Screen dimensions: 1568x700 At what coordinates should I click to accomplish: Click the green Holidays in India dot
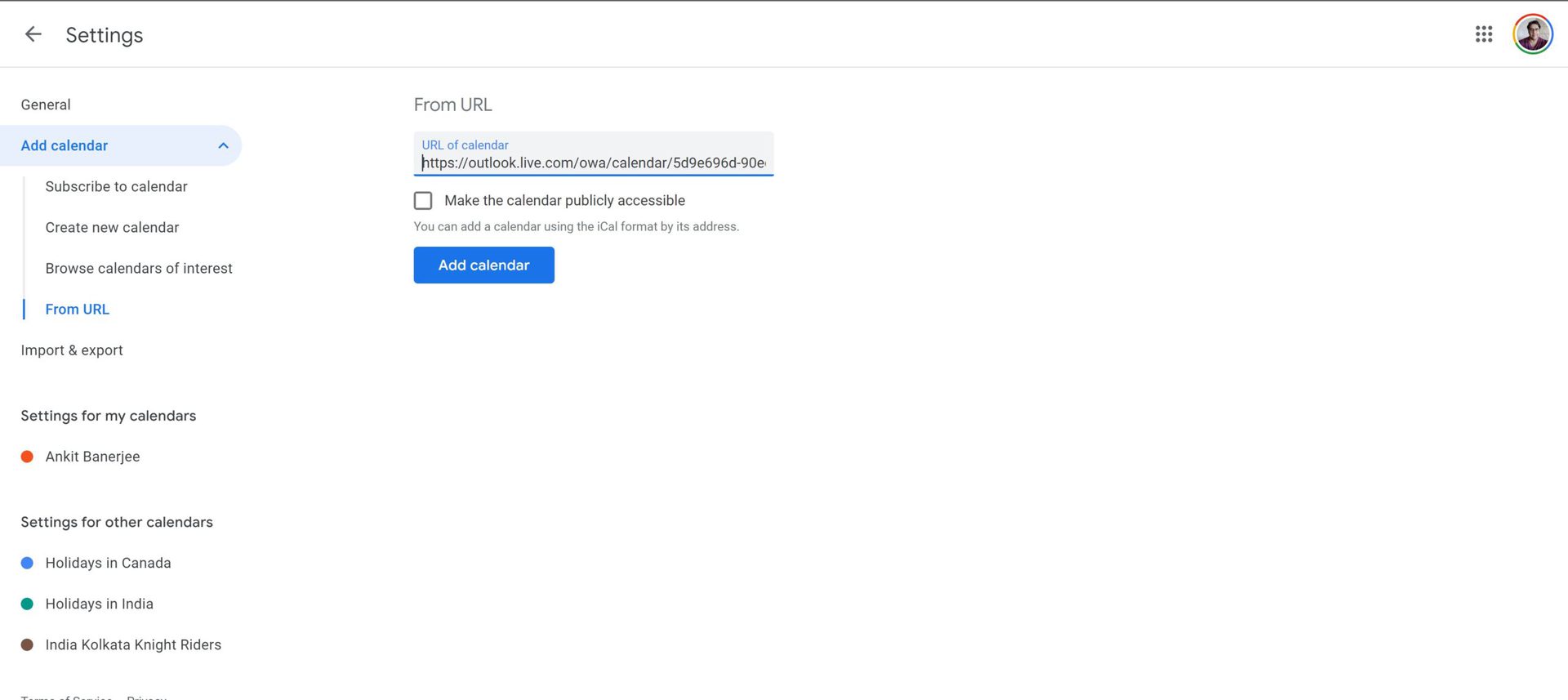(x=27, y=604)
